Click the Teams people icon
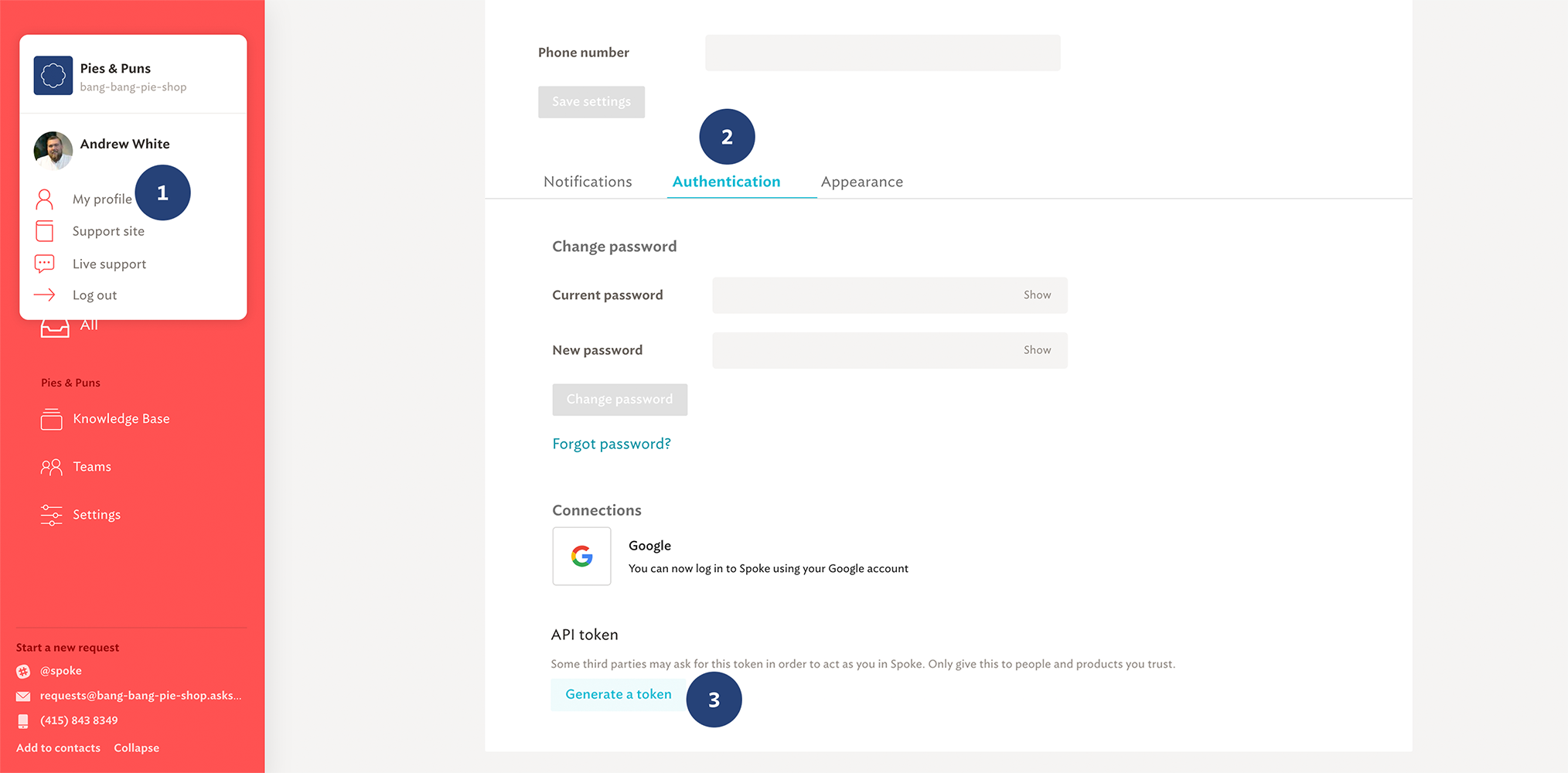This screenshot has width=1568, height=773. 51,467
